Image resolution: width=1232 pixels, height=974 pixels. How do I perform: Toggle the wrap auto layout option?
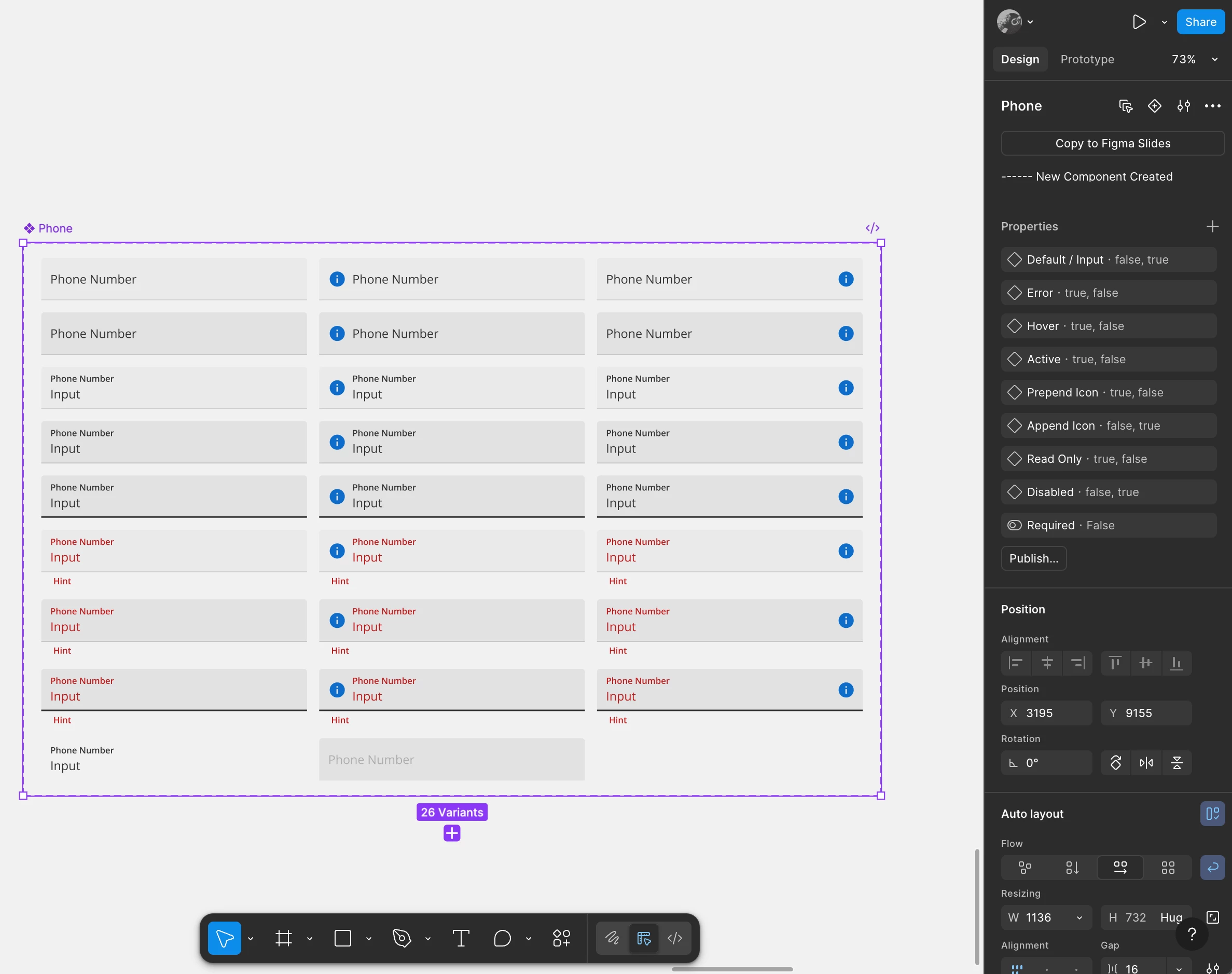tap(1212, 867)
